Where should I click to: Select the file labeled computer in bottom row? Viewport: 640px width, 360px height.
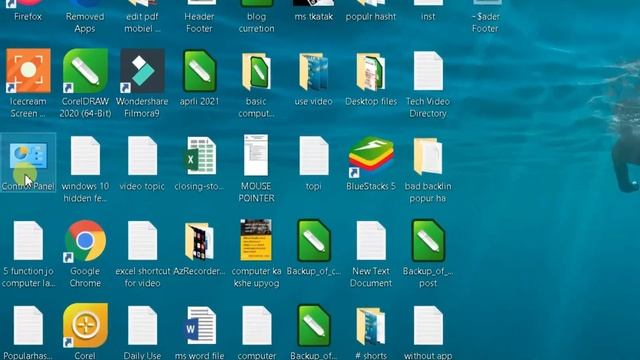256,326
